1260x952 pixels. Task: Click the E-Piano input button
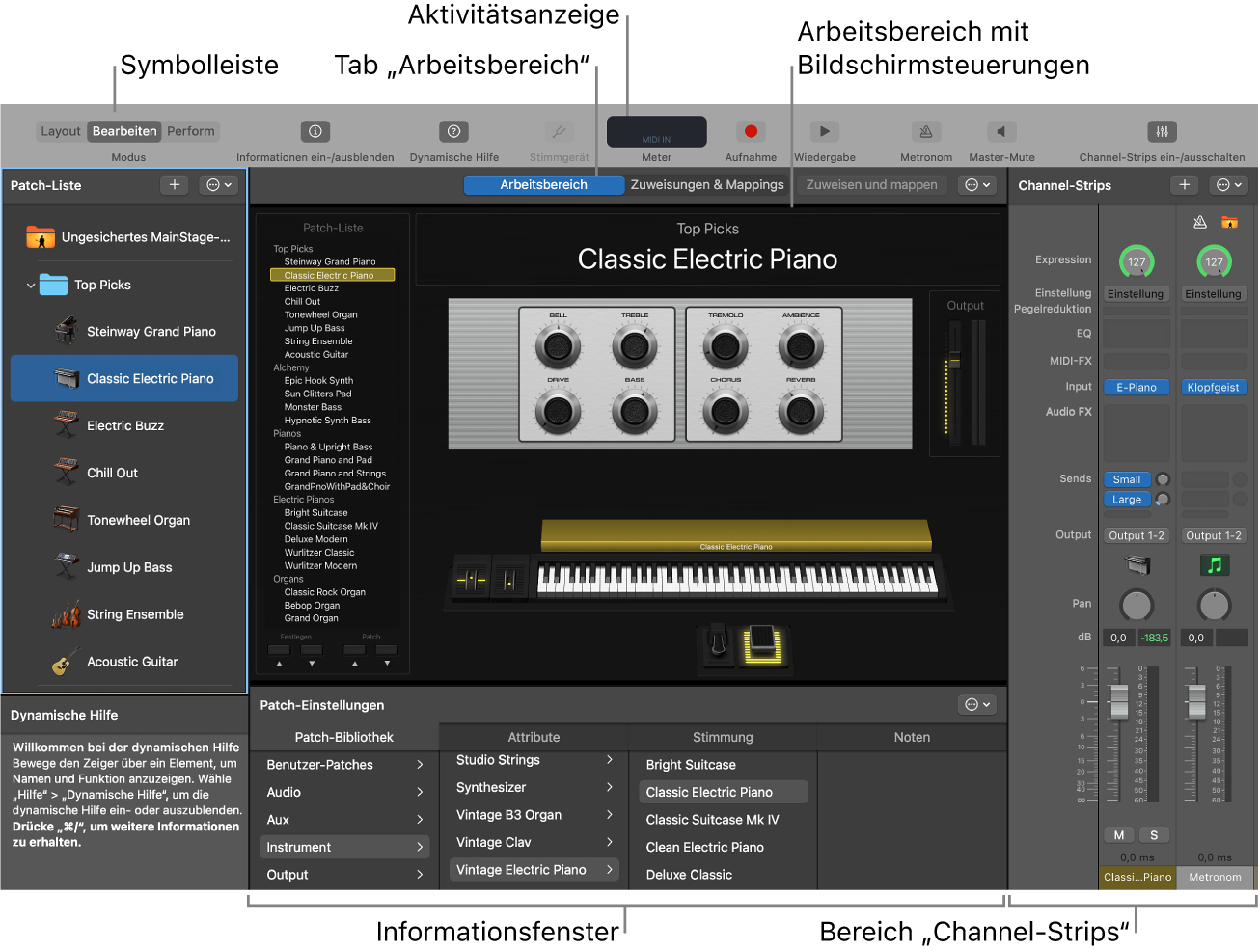pos(1137,388)
